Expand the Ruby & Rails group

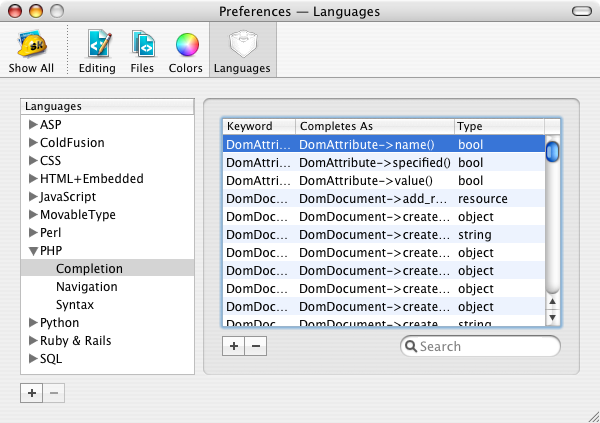[33, 341]
